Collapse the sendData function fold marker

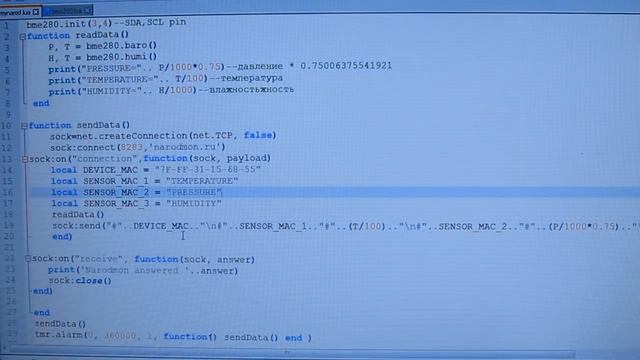[24, 126]
